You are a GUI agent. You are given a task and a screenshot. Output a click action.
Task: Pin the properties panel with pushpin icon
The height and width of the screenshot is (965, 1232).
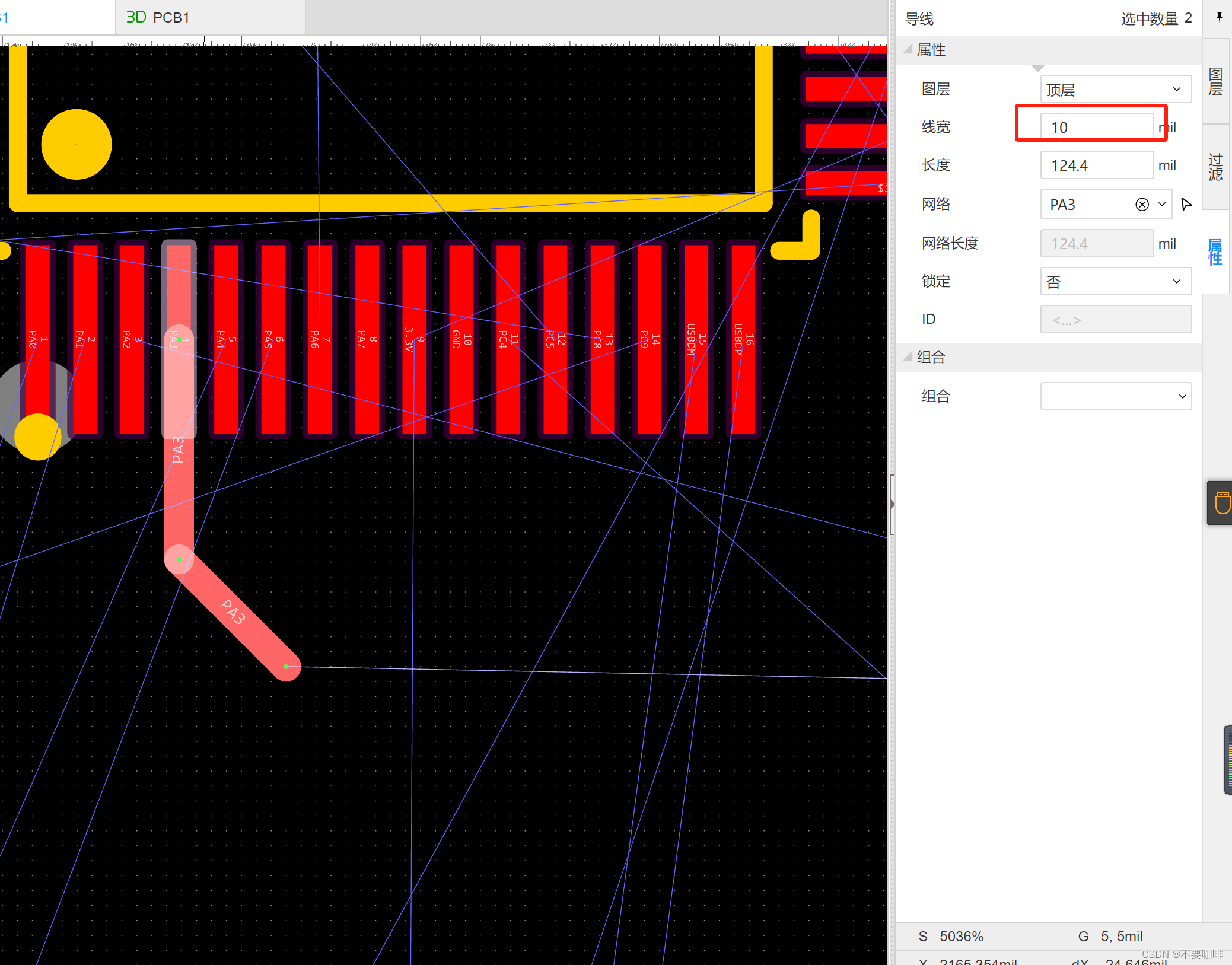click(1219, 17)
